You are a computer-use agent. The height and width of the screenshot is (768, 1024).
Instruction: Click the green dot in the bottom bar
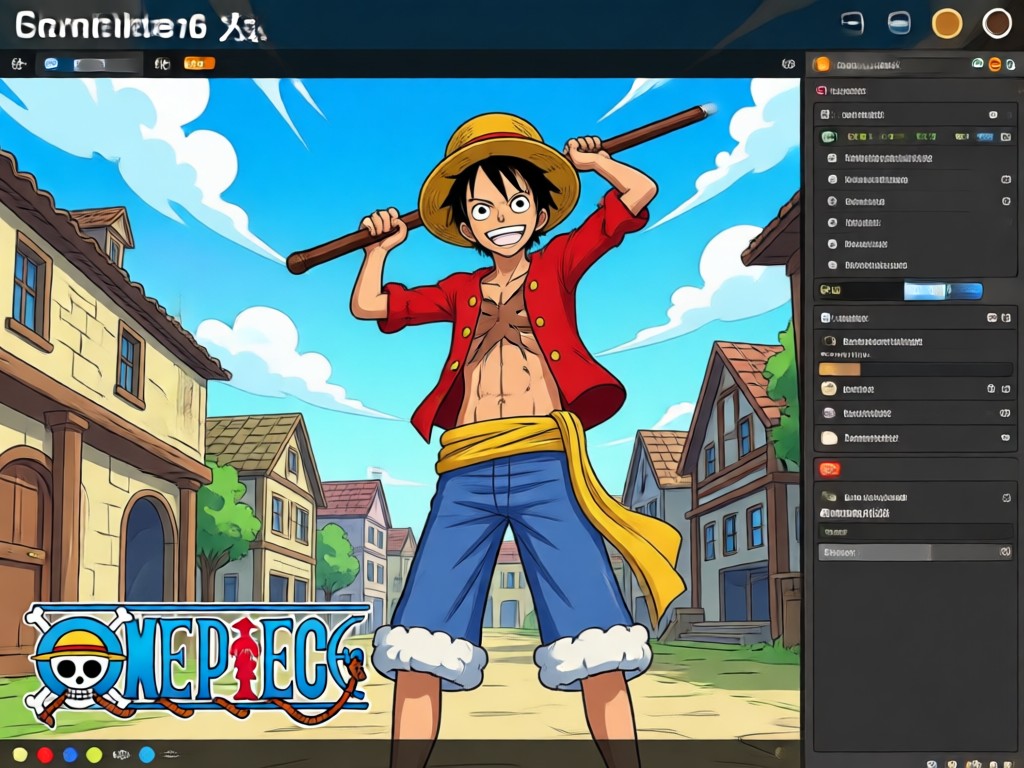point(94,755)
